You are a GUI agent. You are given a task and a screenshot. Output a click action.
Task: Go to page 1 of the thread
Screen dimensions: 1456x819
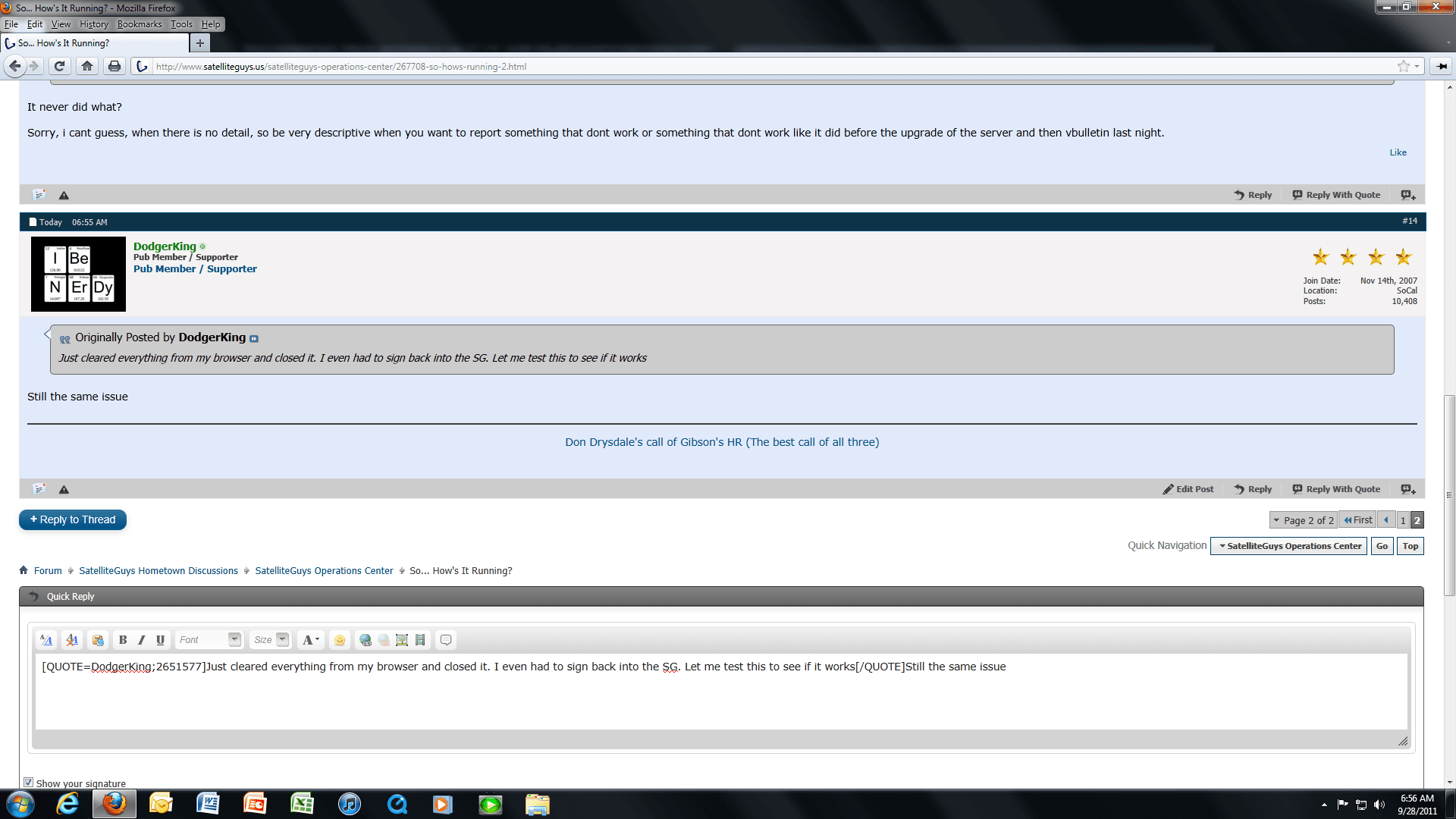[x=1403, y=520]
